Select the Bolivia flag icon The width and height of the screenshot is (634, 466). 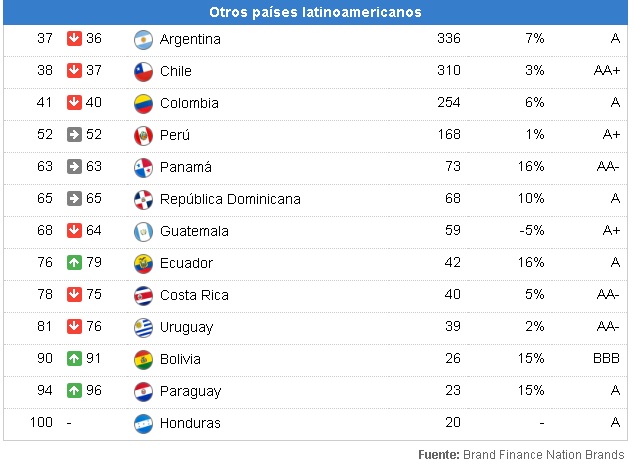pos(143,360)
